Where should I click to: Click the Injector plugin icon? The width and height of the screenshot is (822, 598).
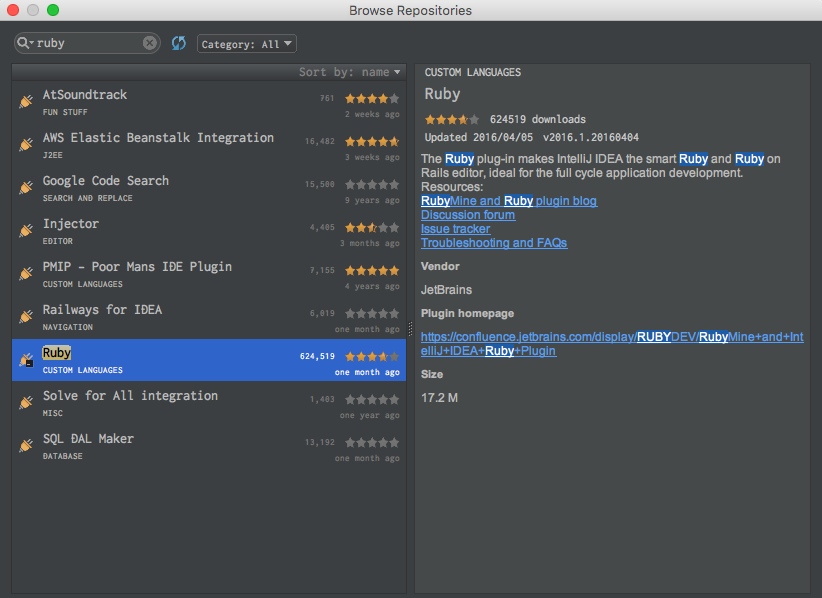[x=26, y=231]
